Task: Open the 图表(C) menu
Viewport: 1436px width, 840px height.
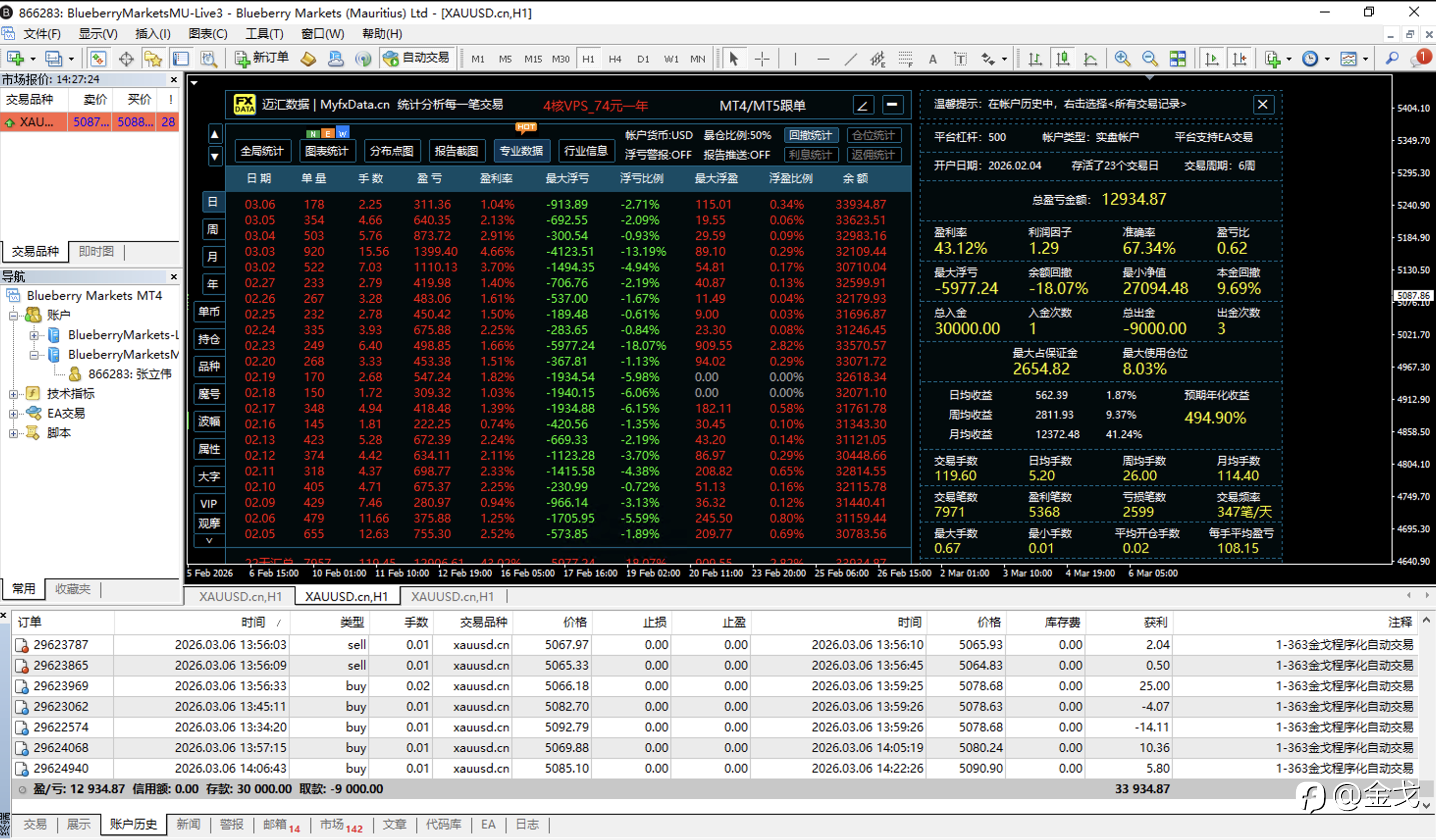Action: tap(208, 34)
